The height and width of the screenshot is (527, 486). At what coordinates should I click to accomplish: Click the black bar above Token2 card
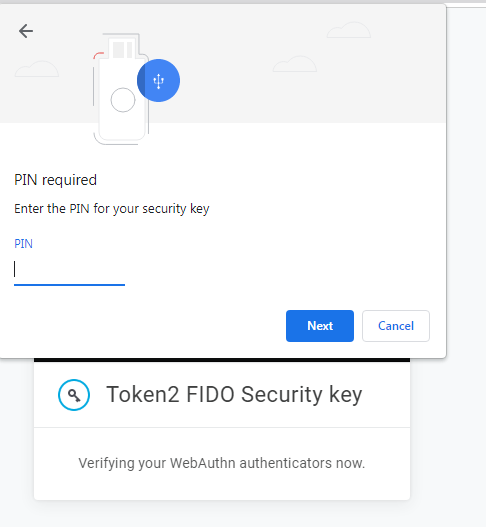pos(222,360)
